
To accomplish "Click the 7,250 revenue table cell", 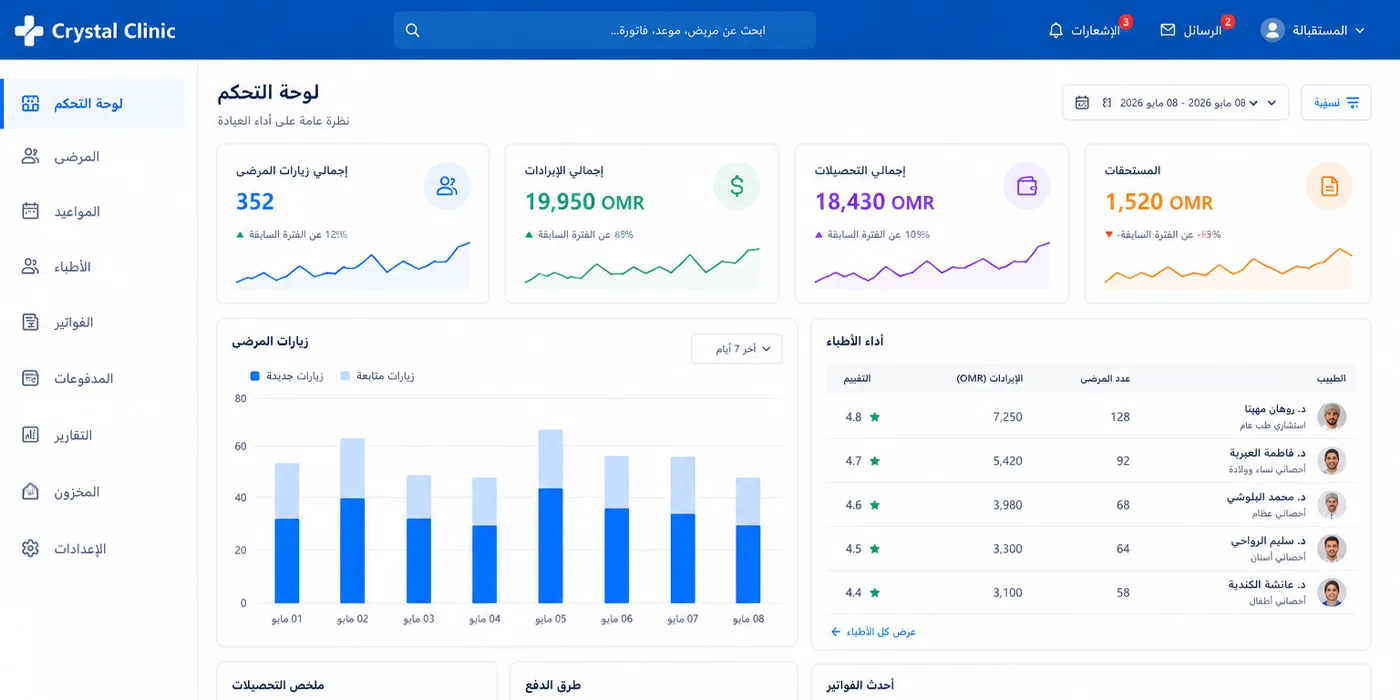I will (x=1007, y=417).
